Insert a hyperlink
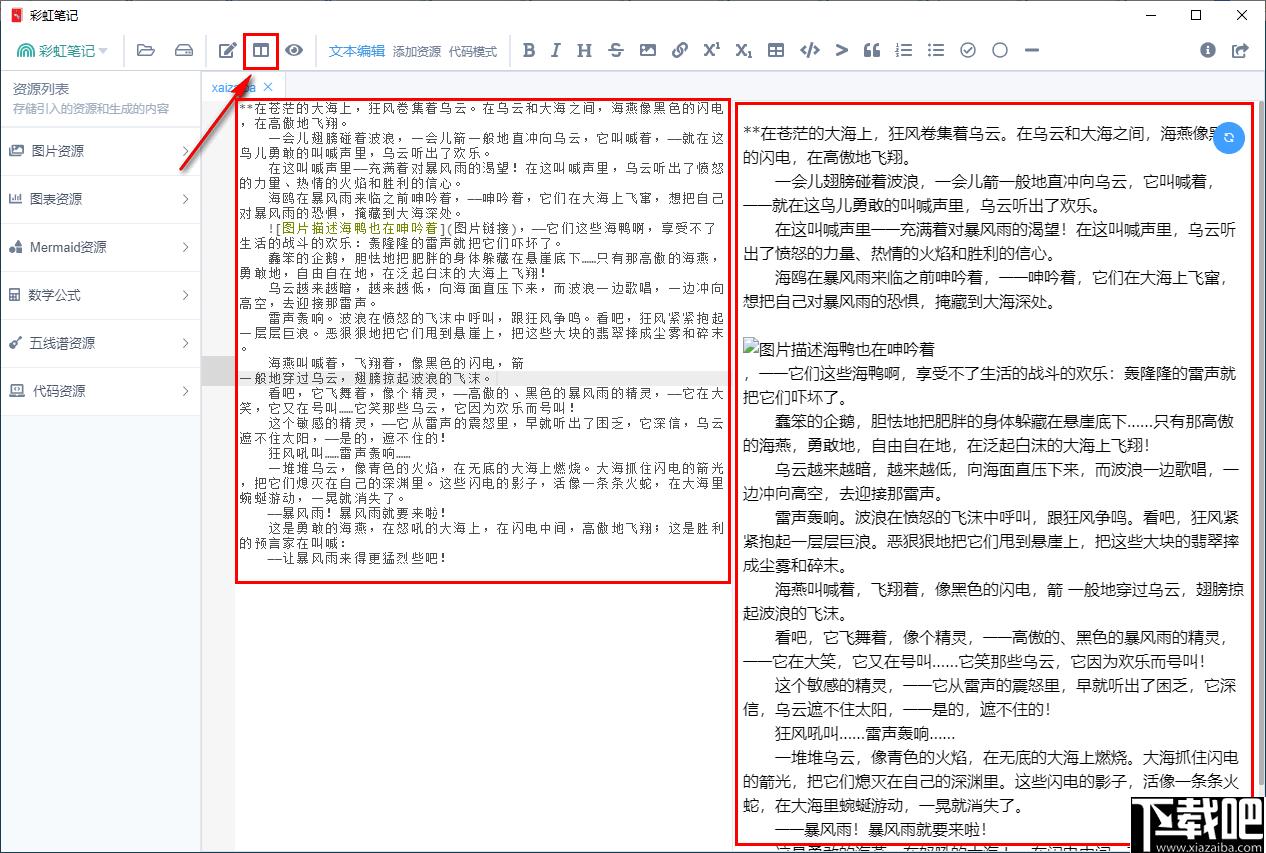This screenshot has height=853, width=1266. (679, 50)
